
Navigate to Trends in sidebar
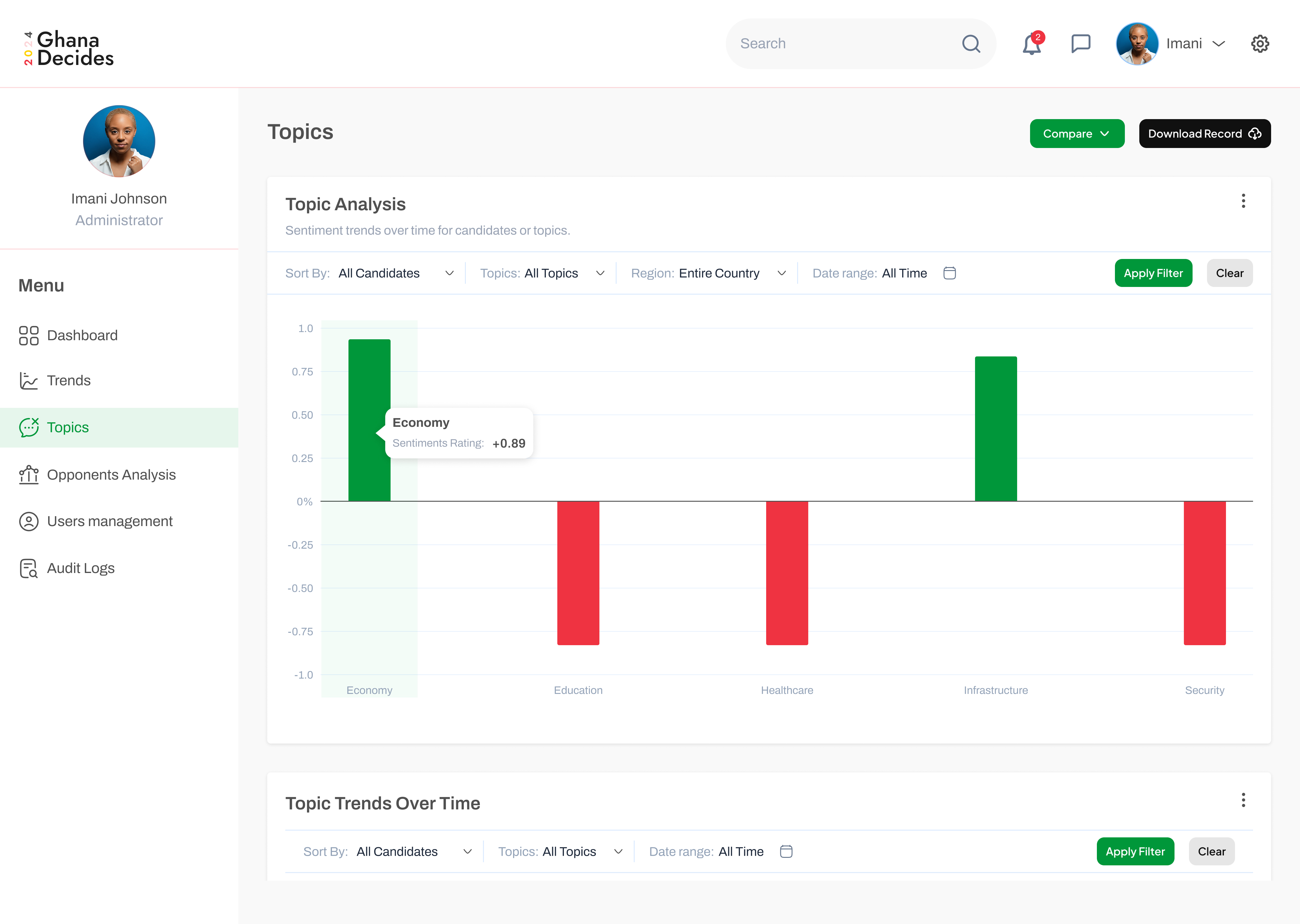point(68,380)
